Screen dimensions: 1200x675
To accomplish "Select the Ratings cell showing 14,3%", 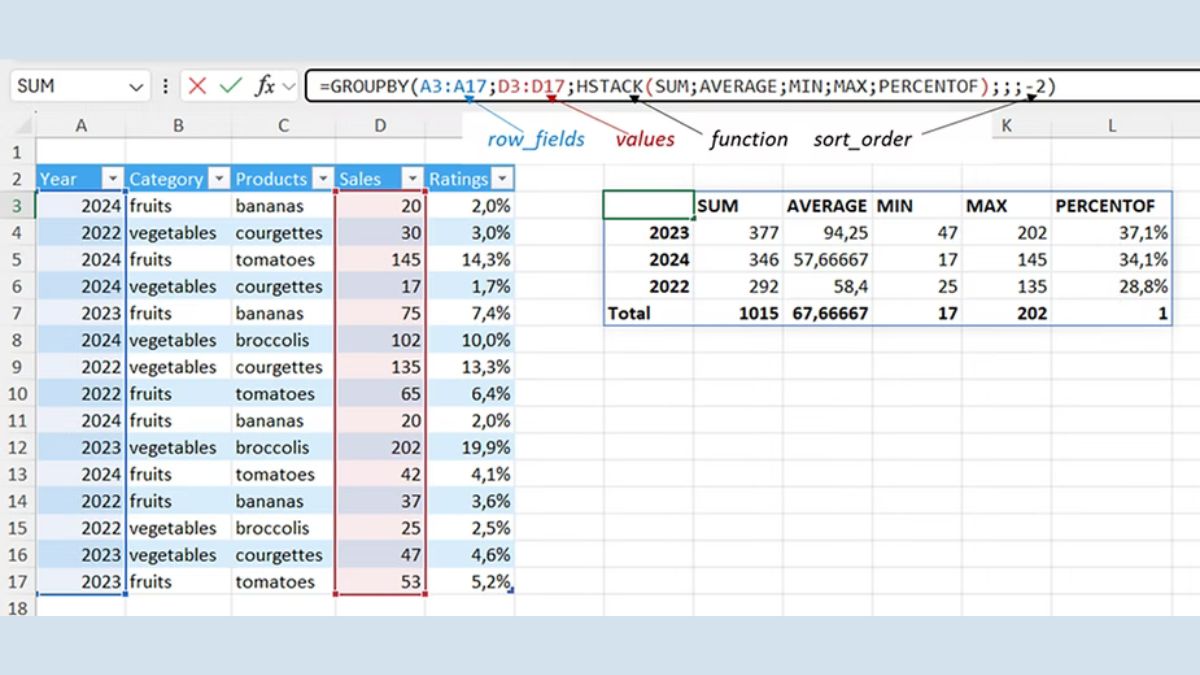I will [470, 260].
